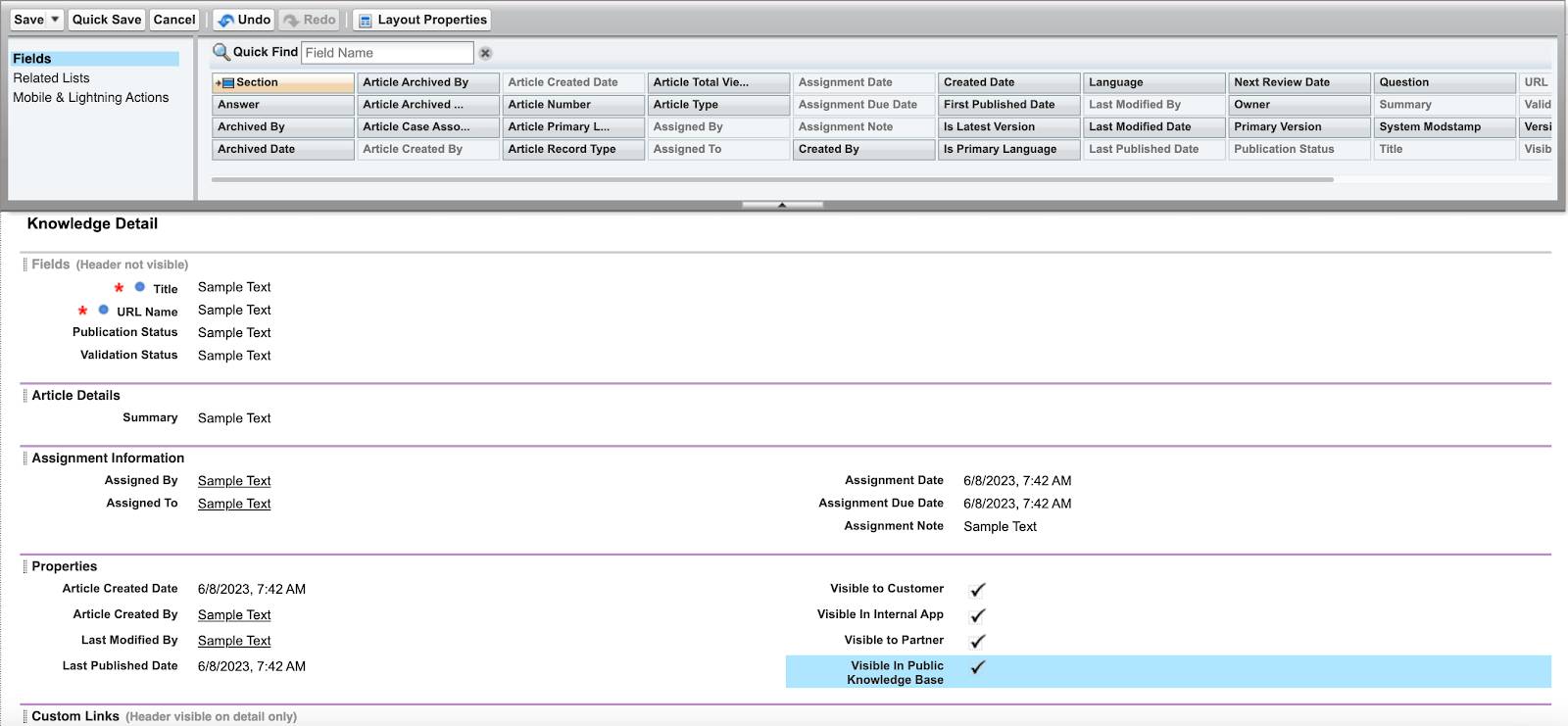Image resolution: width=1568 pixels, height=726 pixels.
Task: Click the Custom Links section grip handle
Action: [24, 716]
